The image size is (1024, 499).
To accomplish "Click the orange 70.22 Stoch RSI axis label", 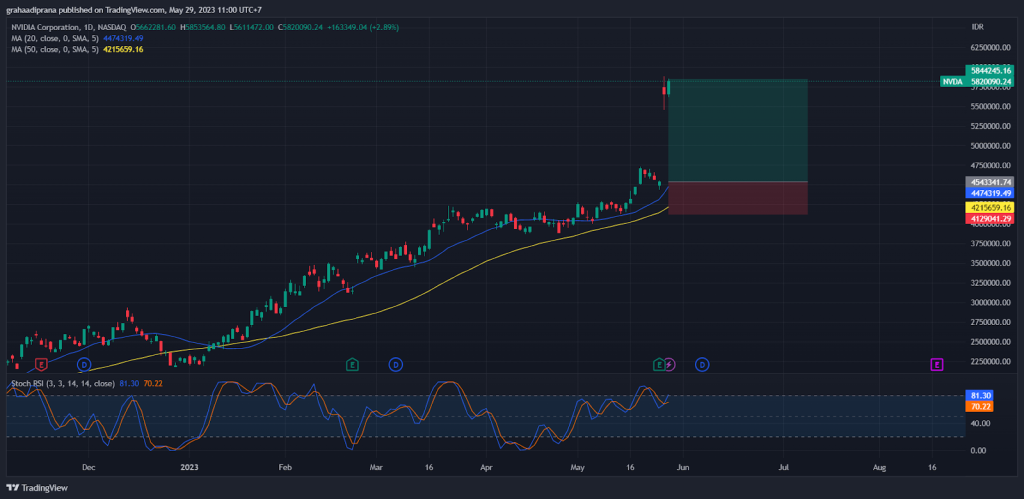I will (x=980, y=406).
